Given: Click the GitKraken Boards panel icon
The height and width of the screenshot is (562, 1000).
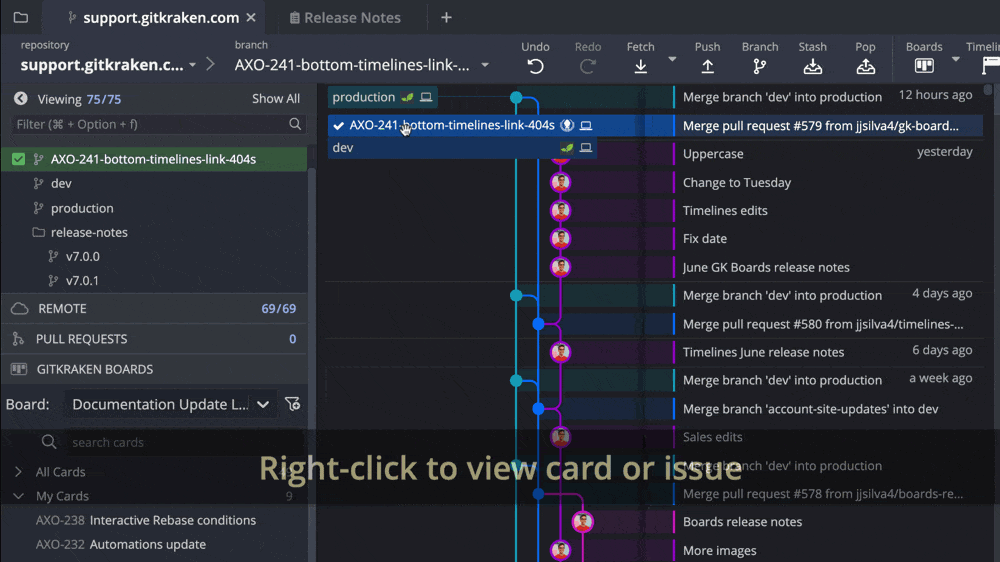Looking at the screenshot, I should (x=18, y=369).
